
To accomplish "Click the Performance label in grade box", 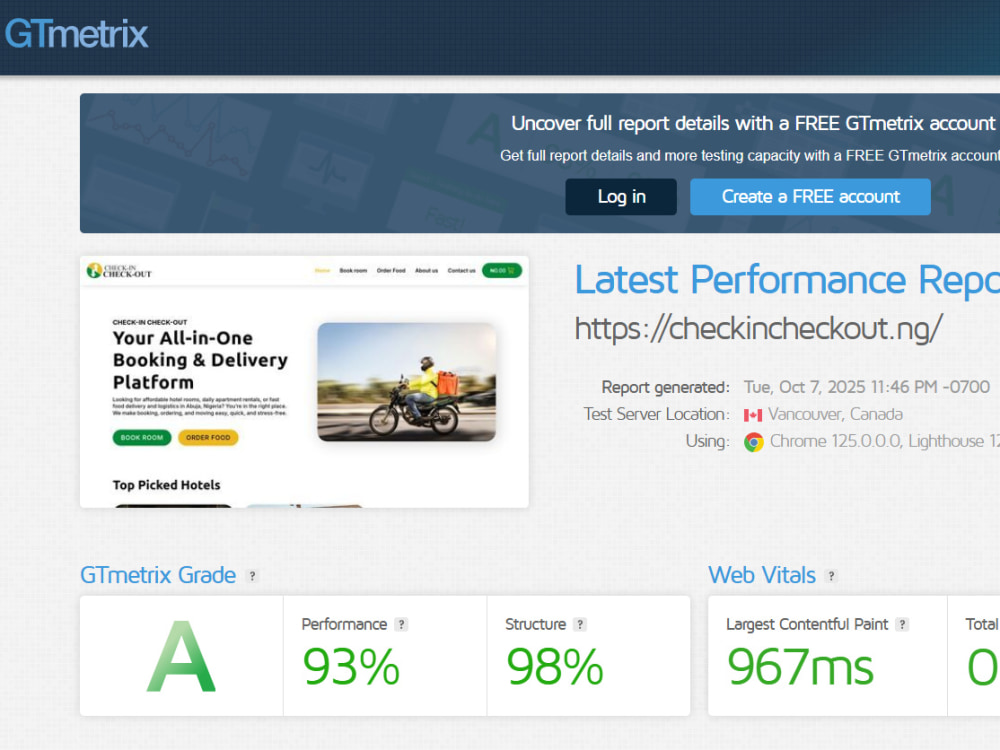I will click(x=344, y=624).
